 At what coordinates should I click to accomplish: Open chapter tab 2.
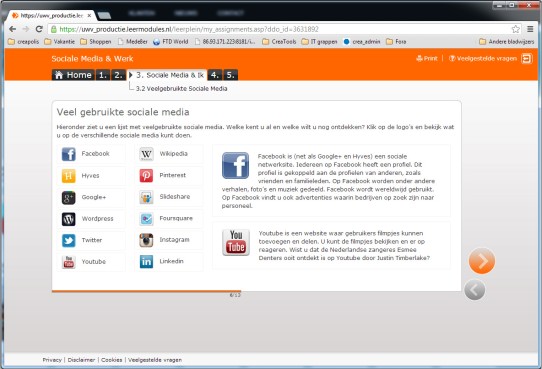(118, 75)
